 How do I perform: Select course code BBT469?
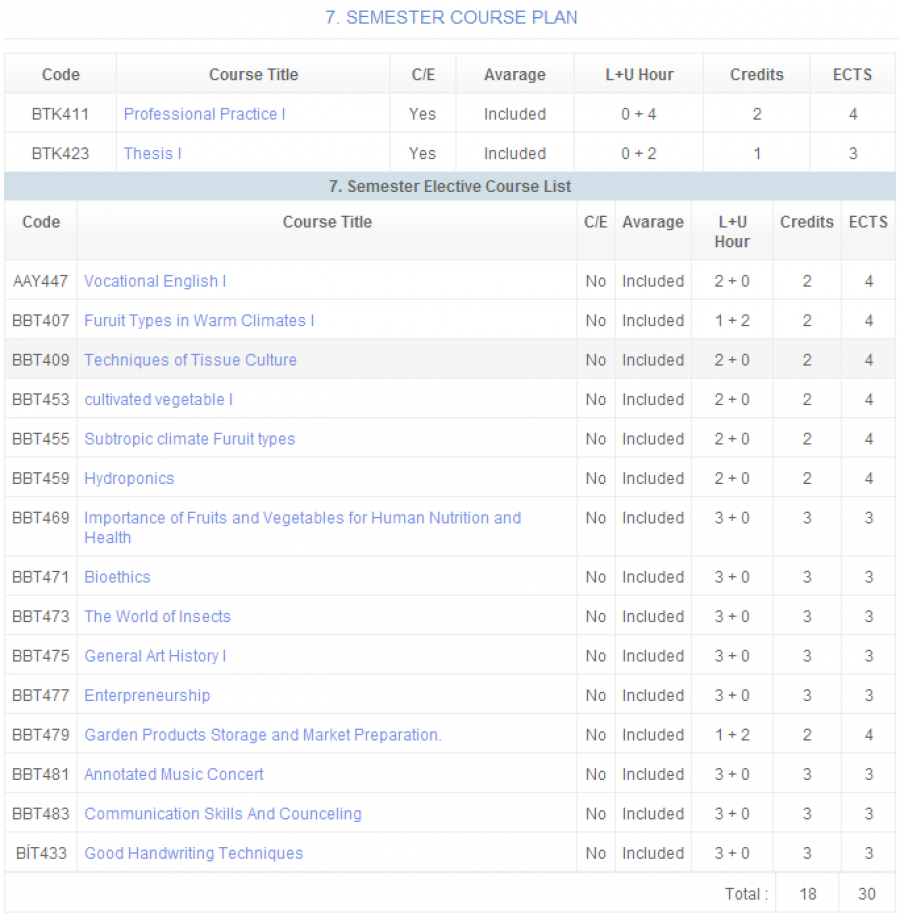pos(41,517)
